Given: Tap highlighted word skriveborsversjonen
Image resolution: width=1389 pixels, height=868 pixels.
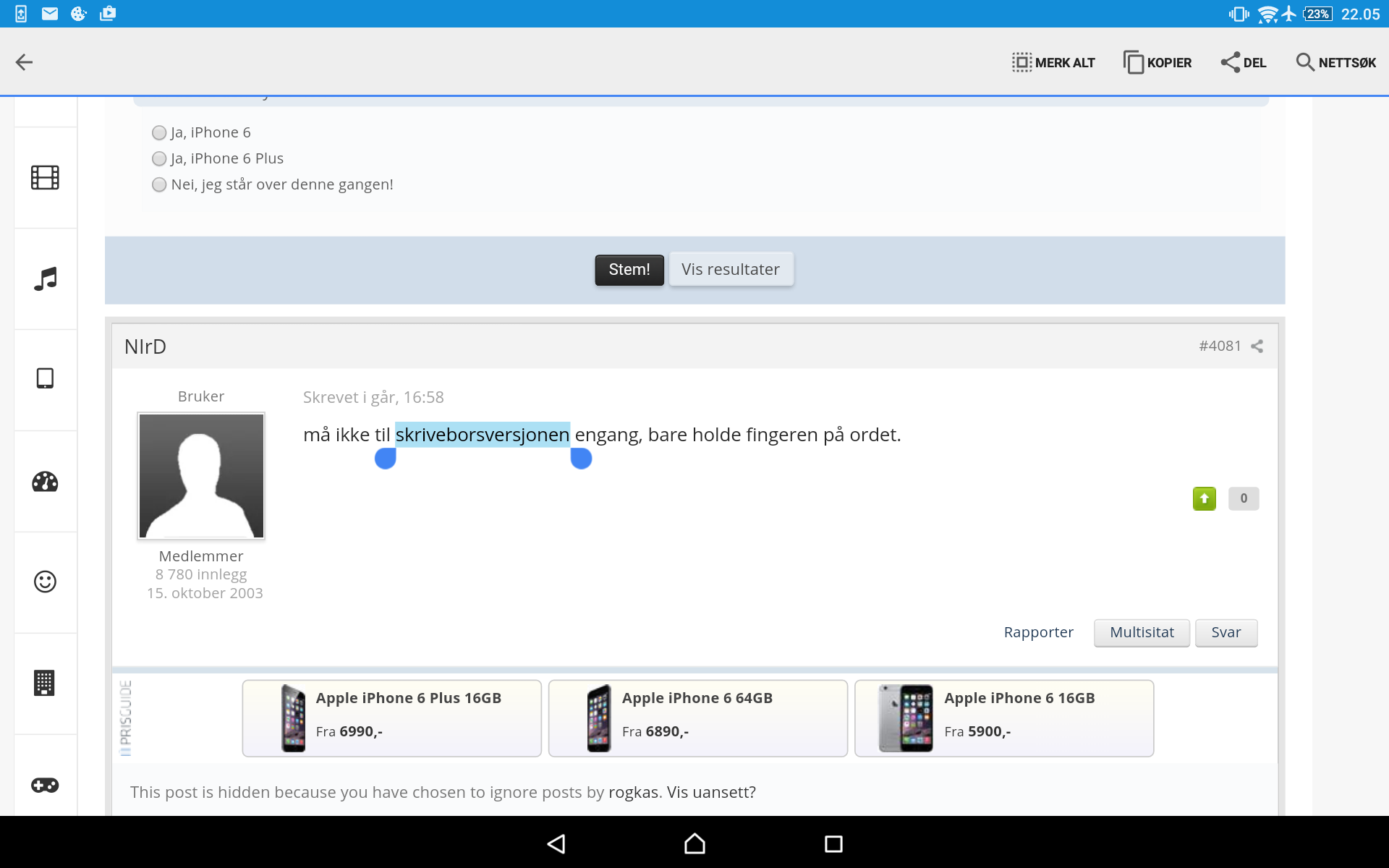Looking at the screenshot, I should point(483,435).
